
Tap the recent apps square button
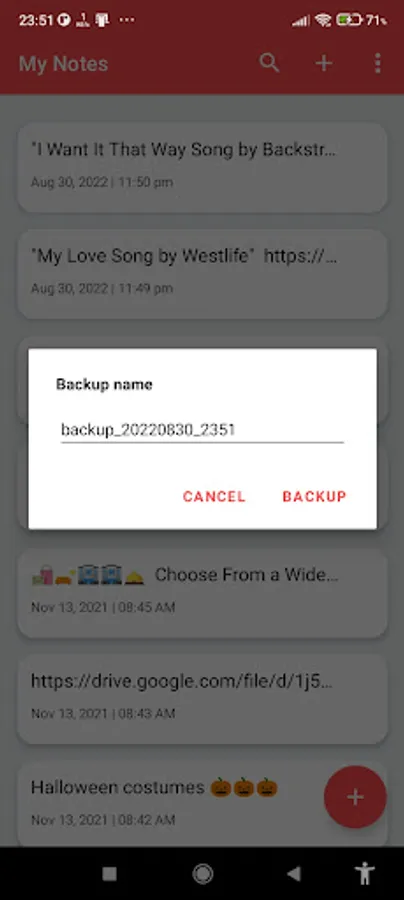tap(109, 874)
